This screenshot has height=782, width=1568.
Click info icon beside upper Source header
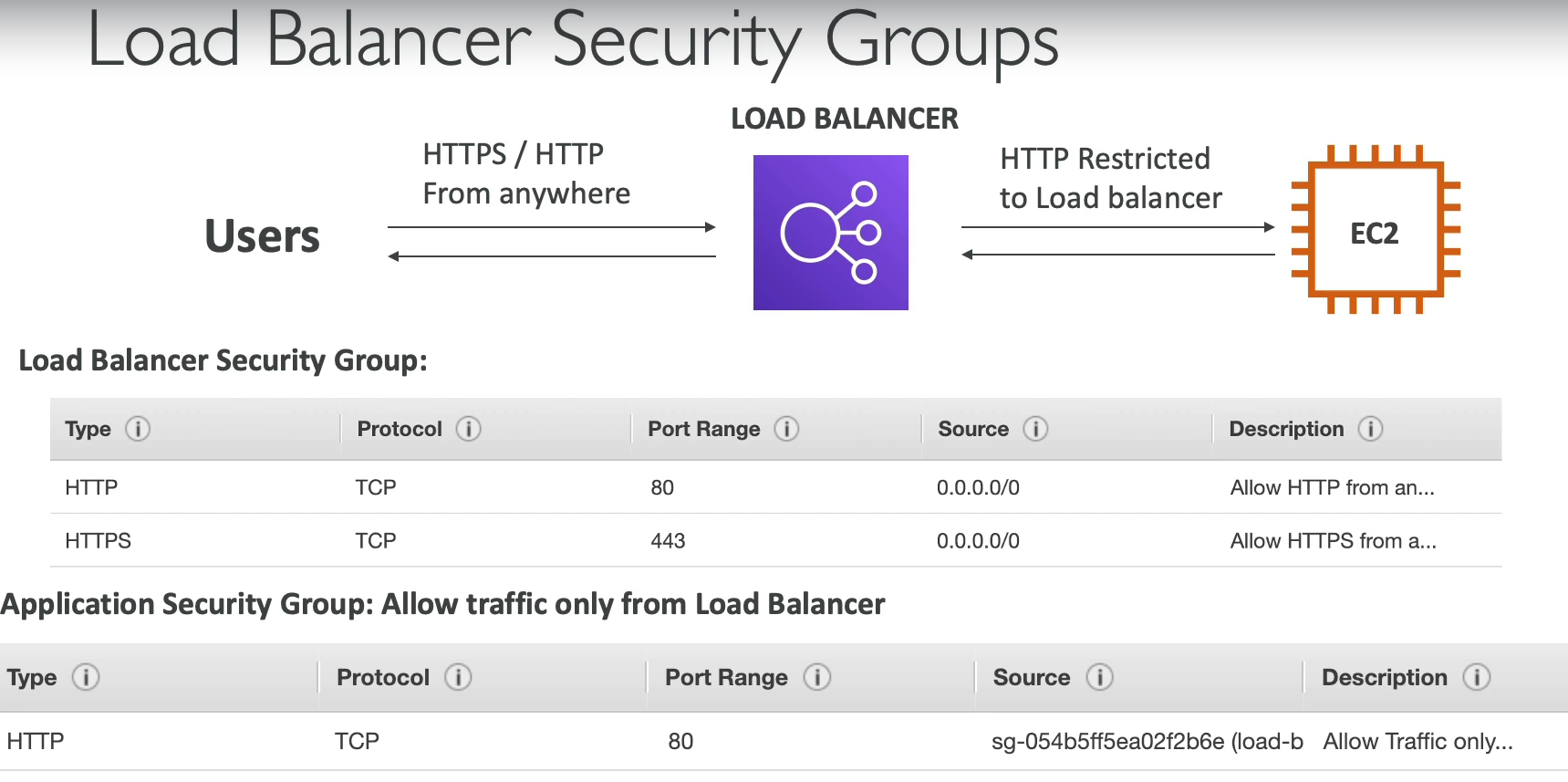tap(1035, 429)
